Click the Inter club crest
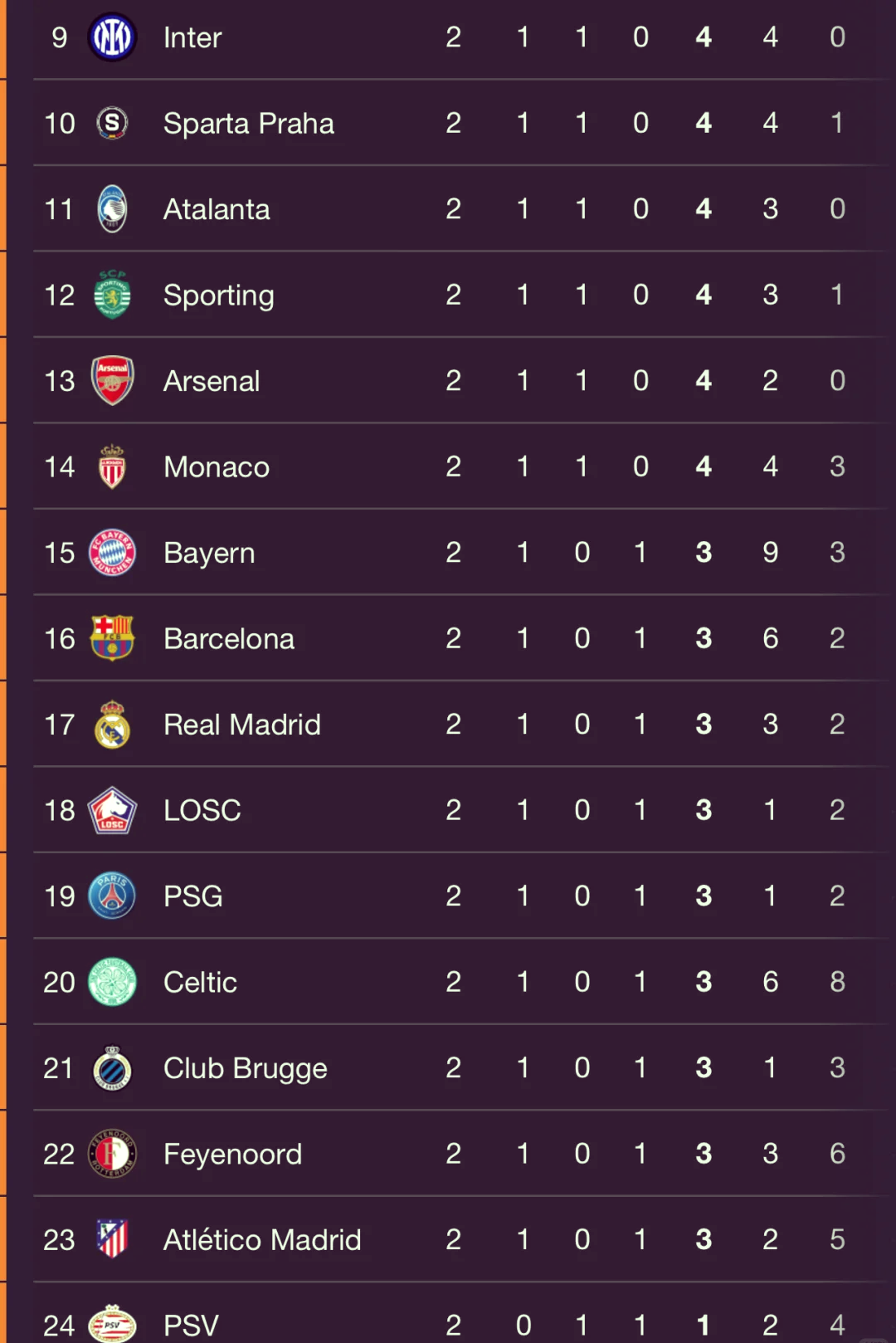 pyautogui.click(x=112, y=37)
